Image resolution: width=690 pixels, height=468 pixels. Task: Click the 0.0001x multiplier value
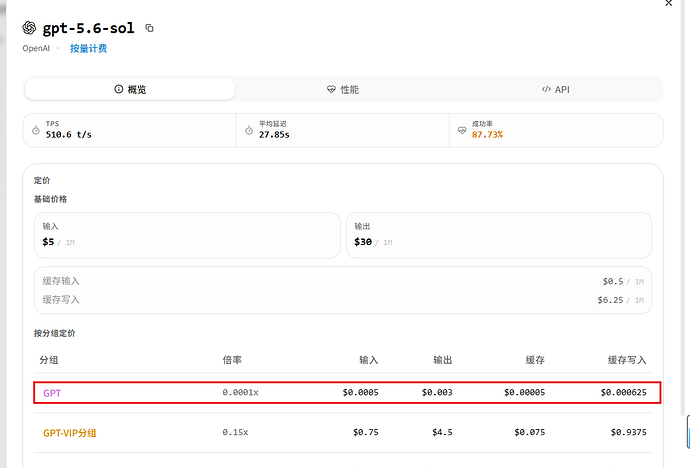coord(240,392)
